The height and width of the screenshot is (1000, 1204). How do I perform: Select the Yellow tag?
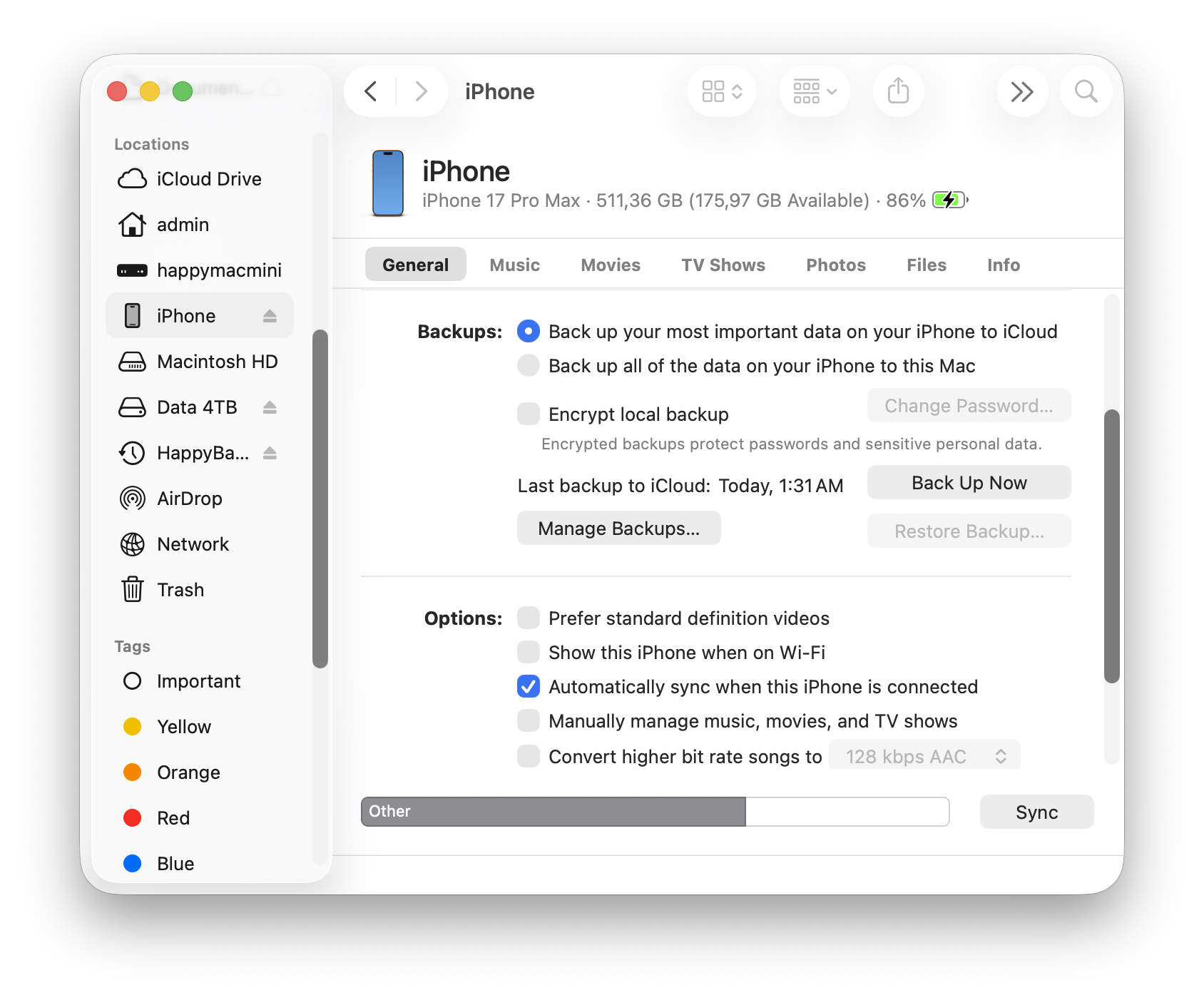[x=132, y=727]
